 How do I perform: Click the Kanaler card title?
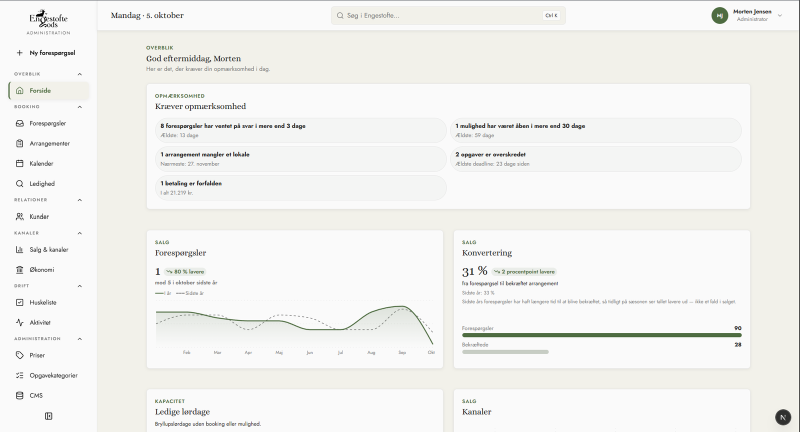point(477,412)
